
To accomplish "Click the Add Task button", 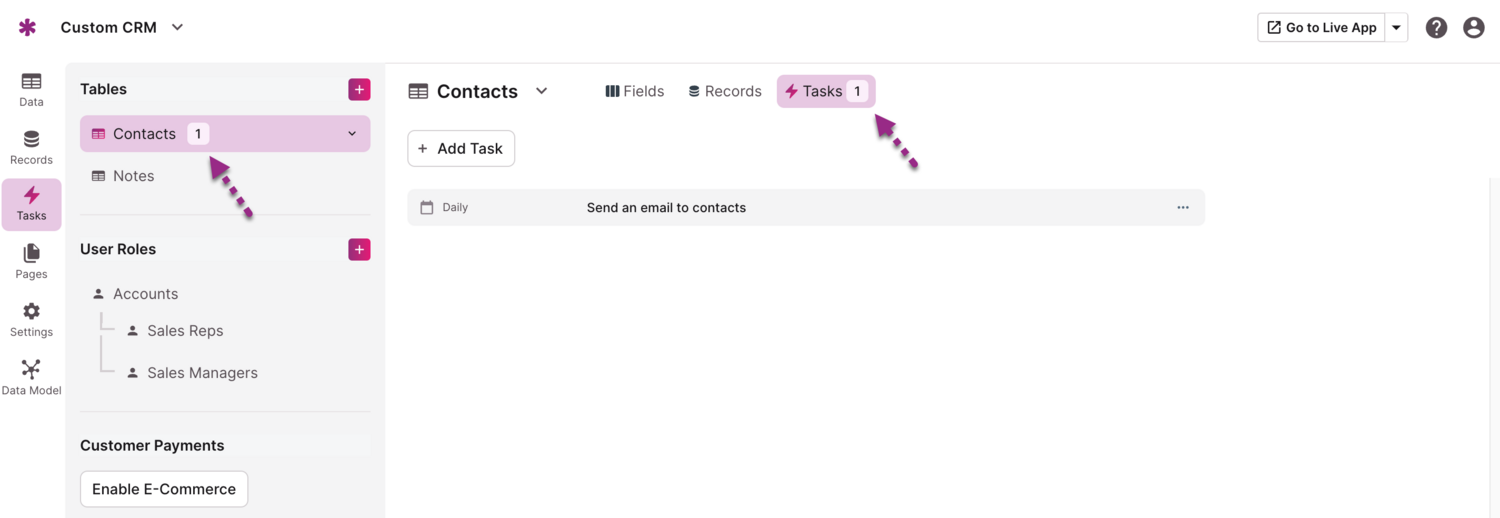I will pos(461,148).
